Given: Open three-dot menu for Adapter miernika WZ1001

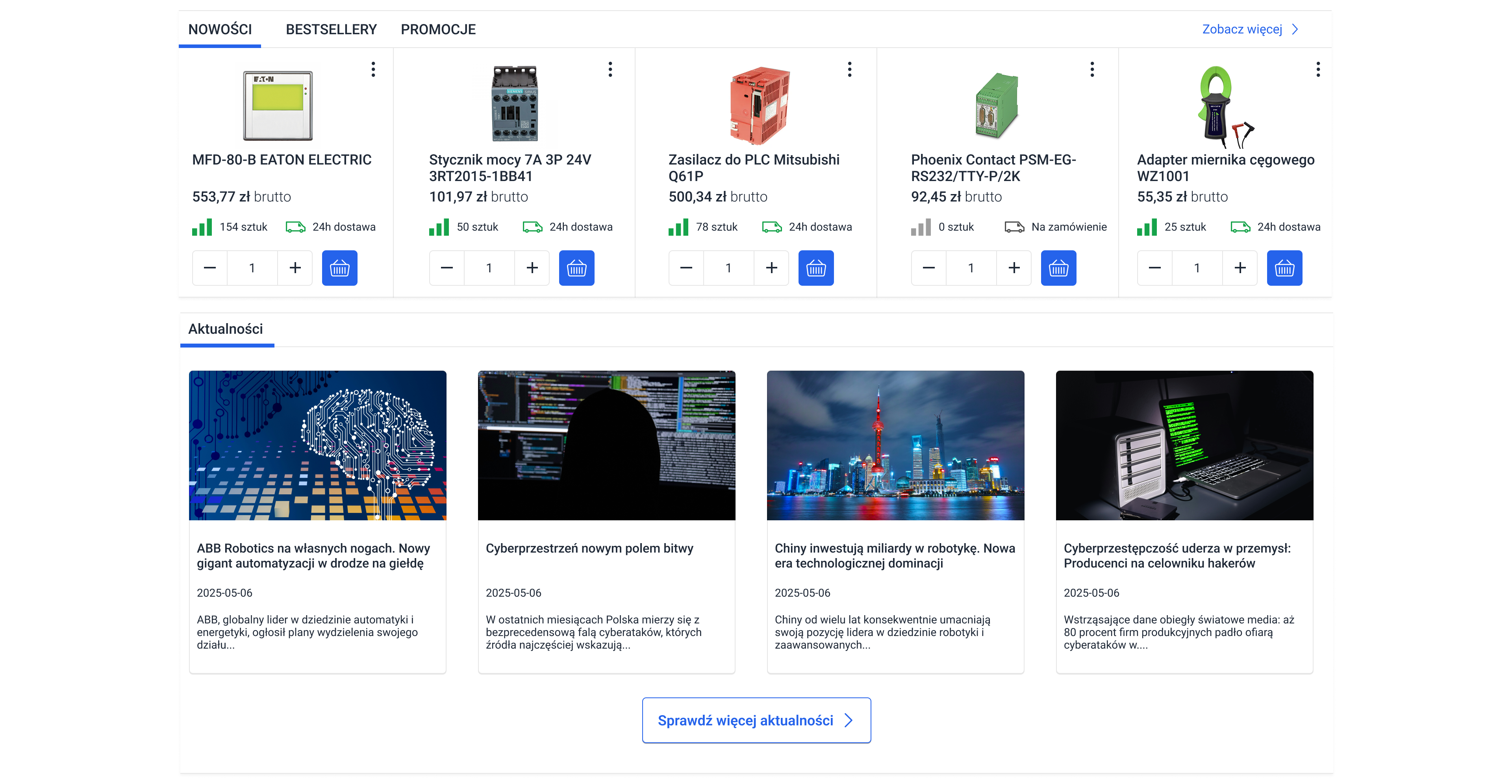Looking at the screenshot, I should point(1318,69).
